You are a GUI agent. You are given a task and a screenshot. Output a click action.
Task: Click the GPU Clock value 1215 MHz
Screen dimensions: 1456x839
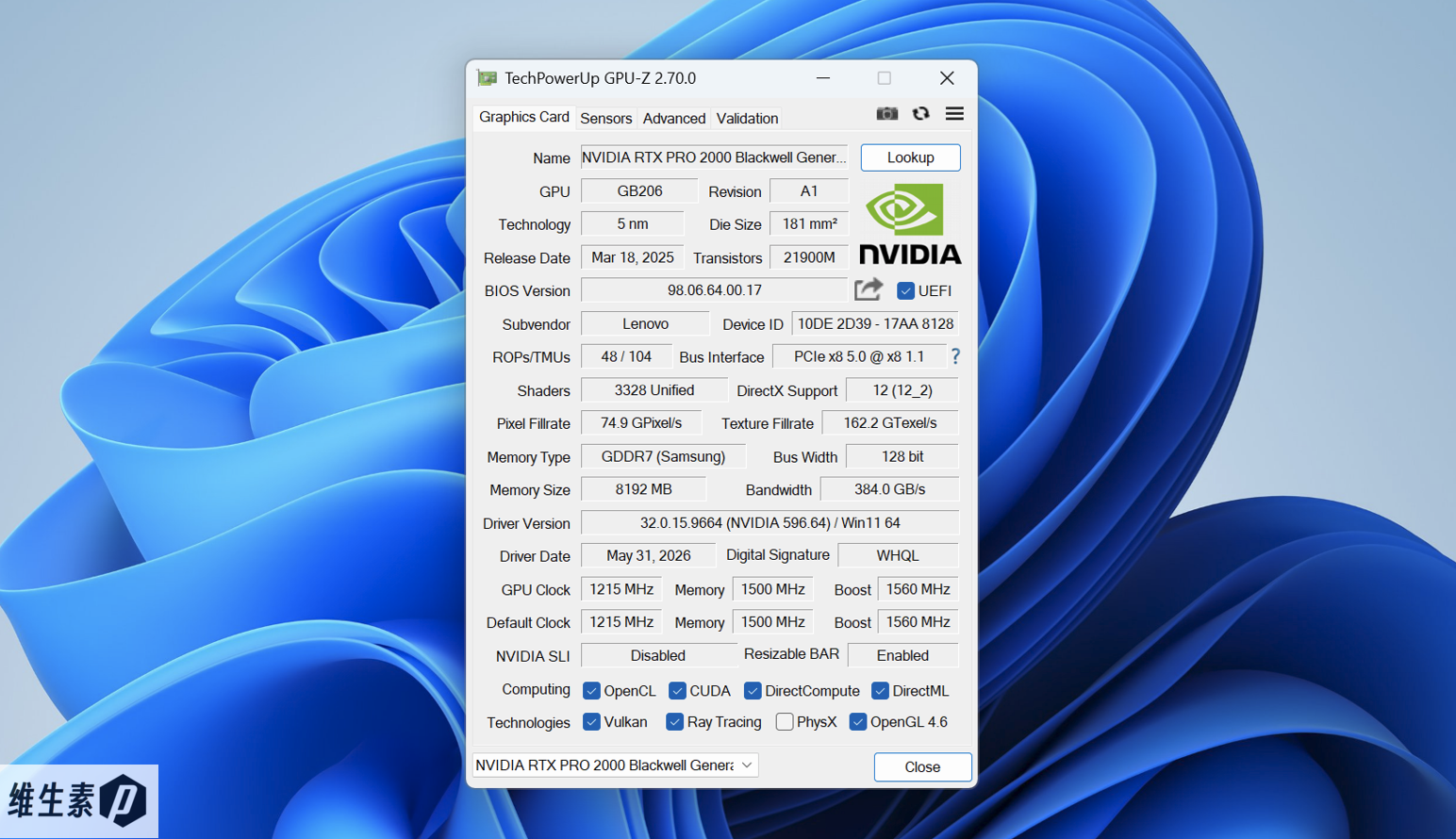621,589
